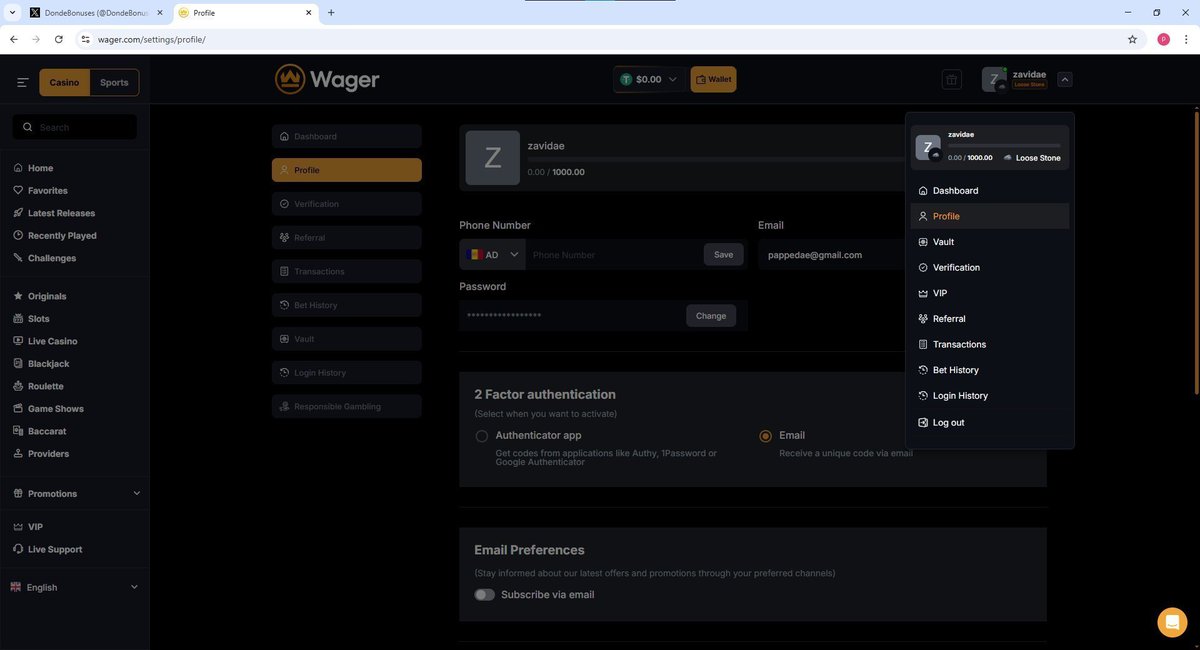Open Transactions in settings side list
Viewport: 1200px width, 650px height.
tap(347, 271)
